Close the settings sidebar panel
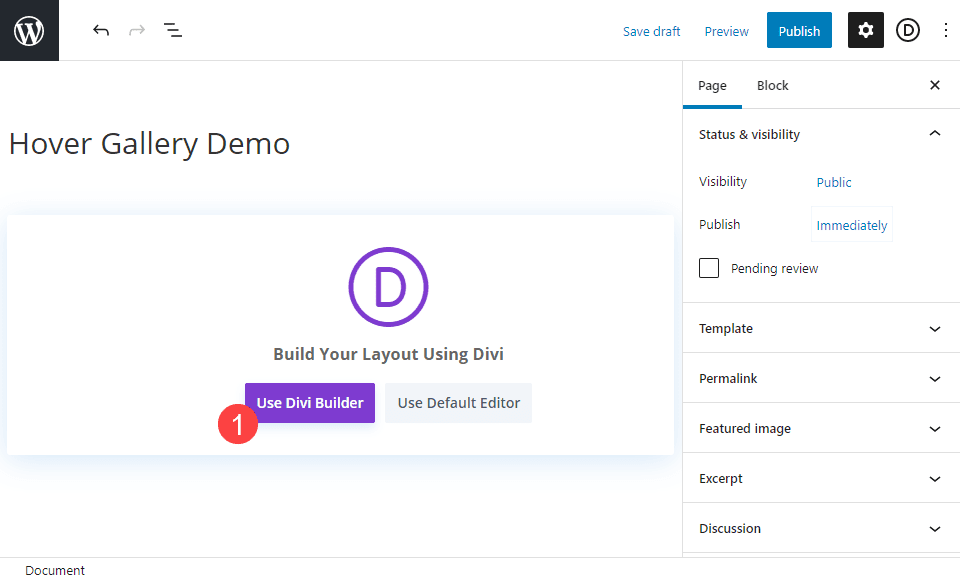This screenshot has width=960, height=580. tap(935, 85)
